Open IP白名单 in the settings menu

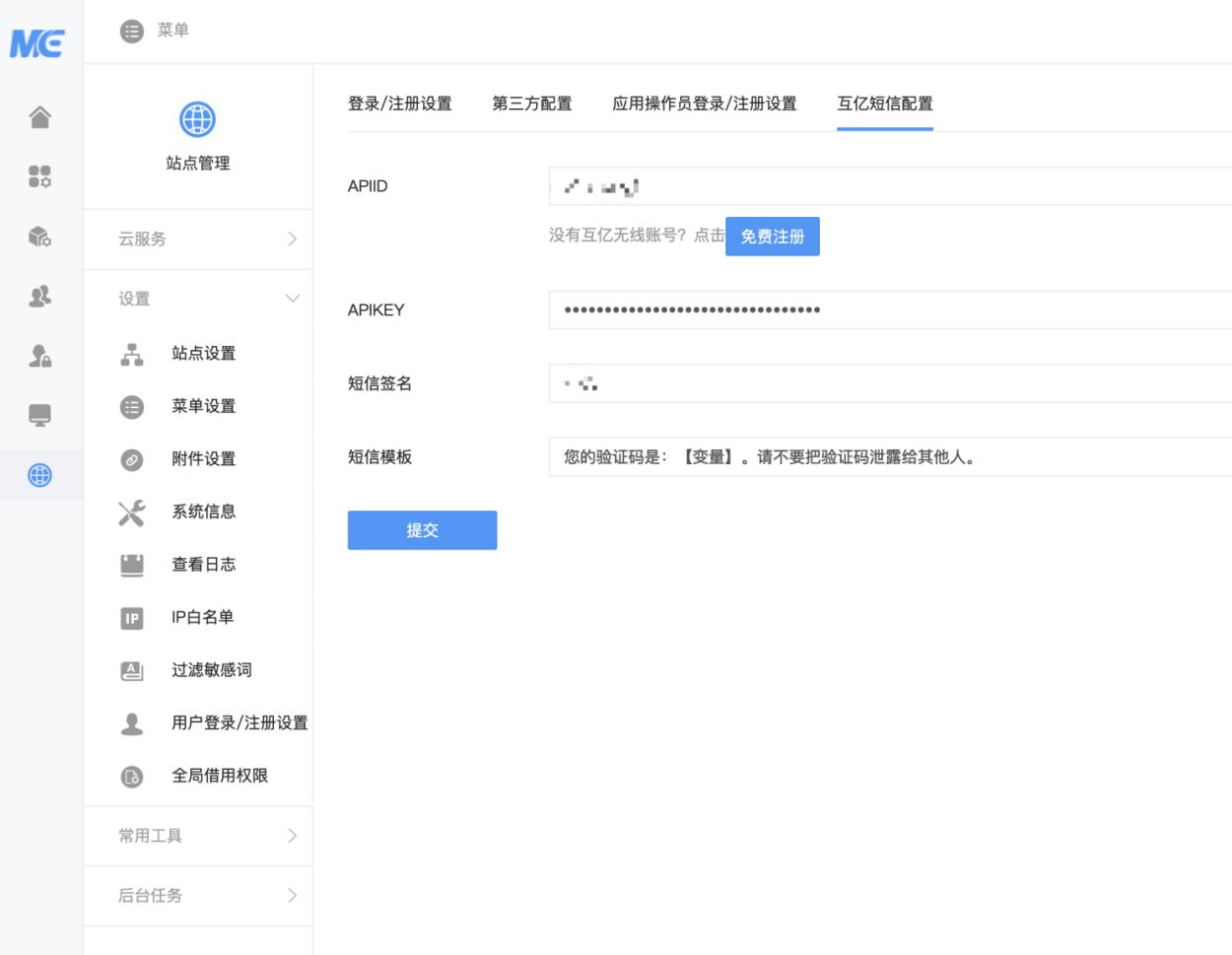coord(202,617)
